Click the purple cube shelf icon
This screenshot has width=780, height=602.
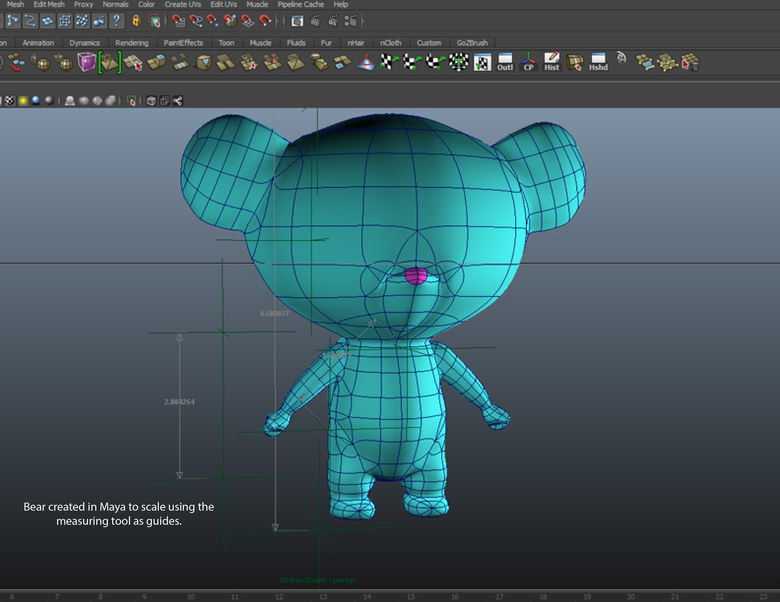click(x=87, y=63)
